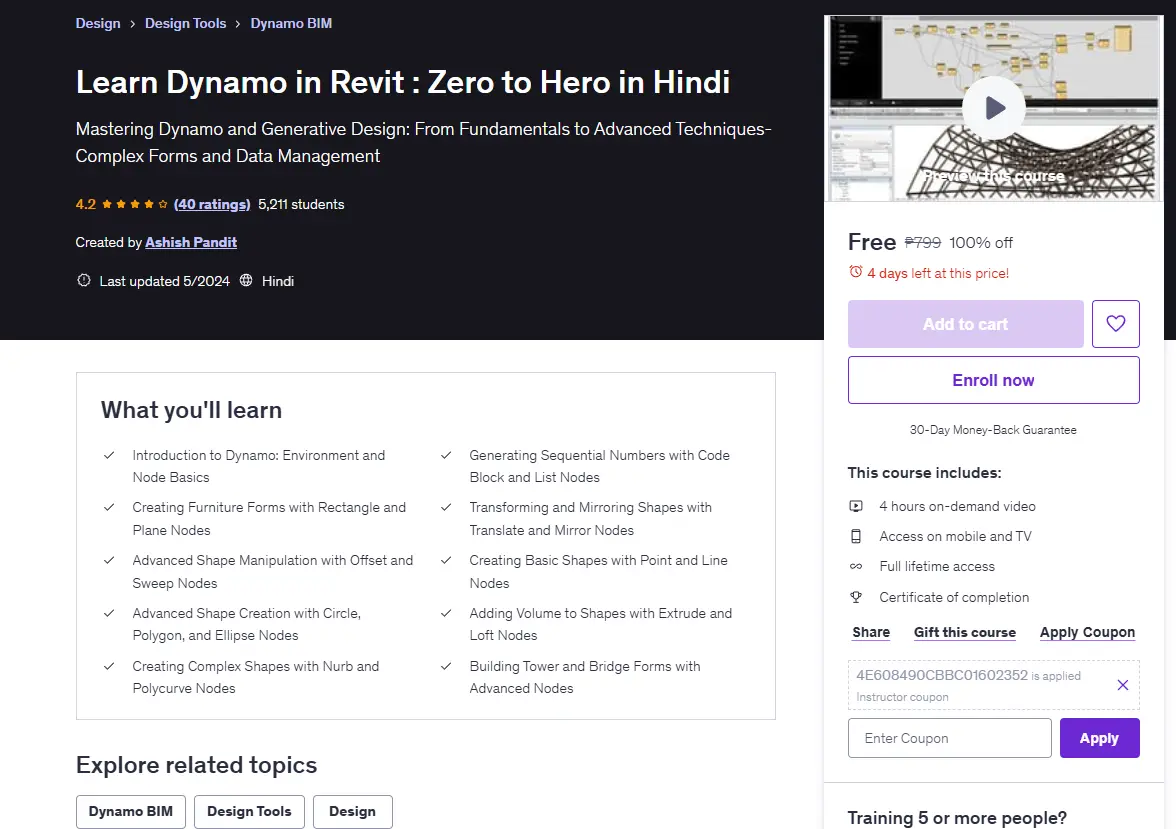Click the certificate trophy icon
Image resolution: width=1176 pixels, height=829 pixels.
856,597
